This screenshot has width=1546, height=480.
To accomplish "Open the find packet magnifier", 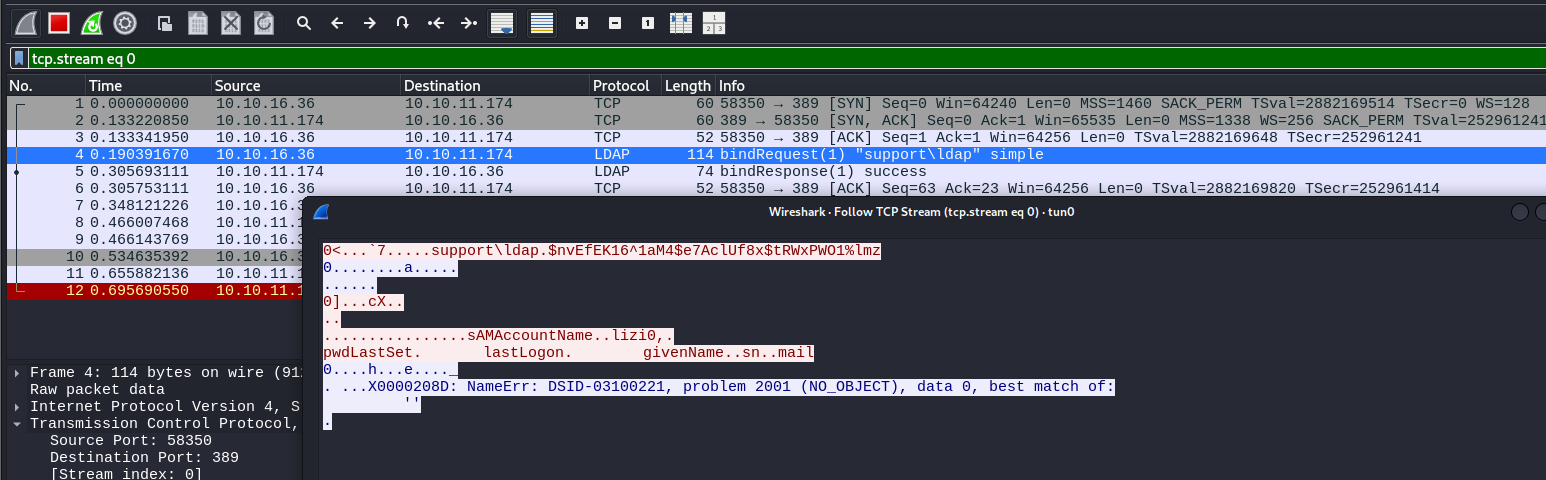I will (304, 22).
